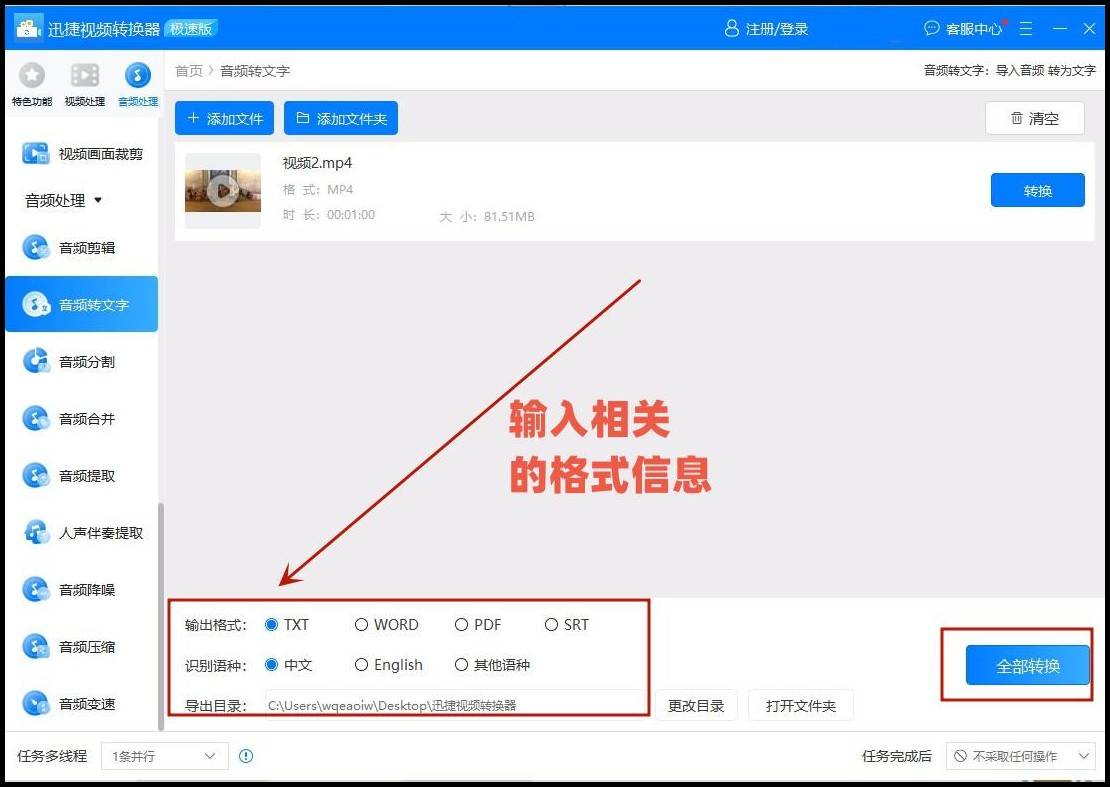This screenshot has height=787, width=1110.
Task: Click 更改目录 button
Action: 696,706
